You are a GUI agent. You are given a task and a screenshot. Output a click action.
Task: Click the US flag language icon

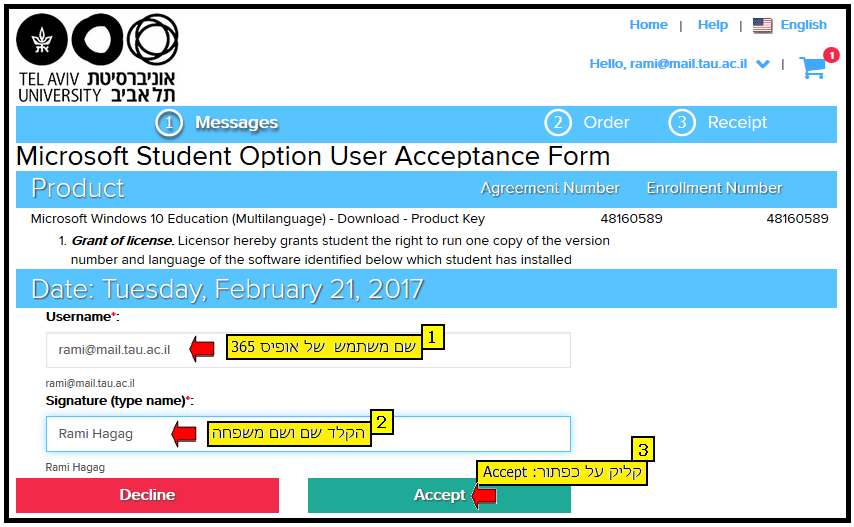(x=762, y=25)
